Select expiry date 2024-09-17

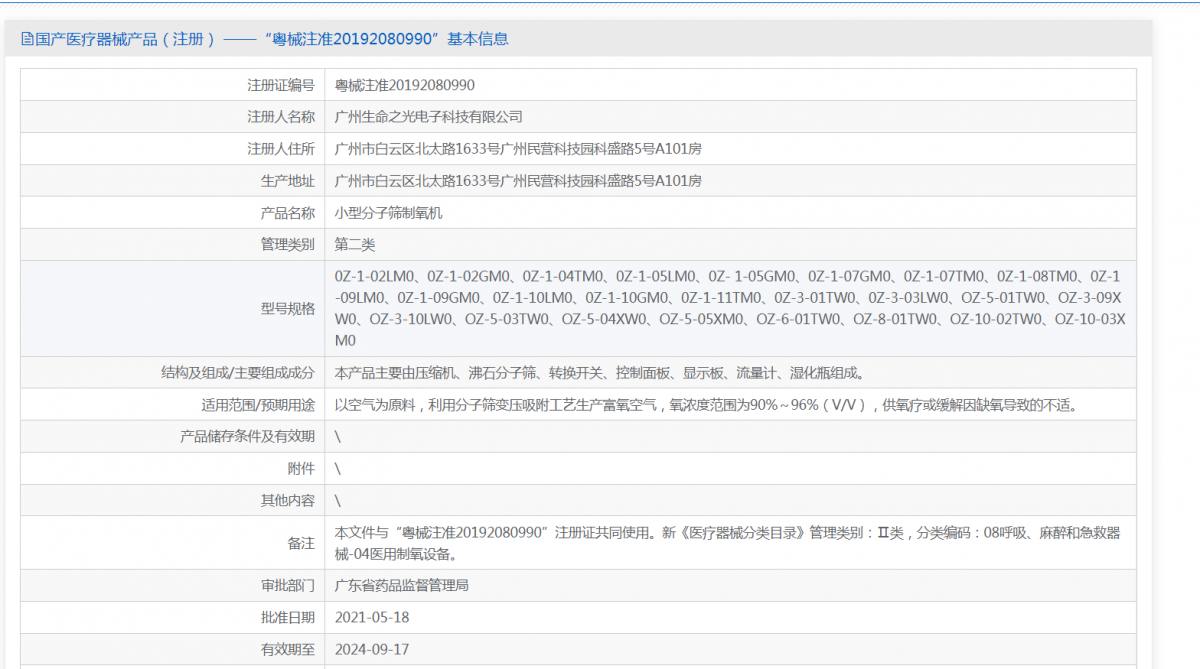(372, 649)
